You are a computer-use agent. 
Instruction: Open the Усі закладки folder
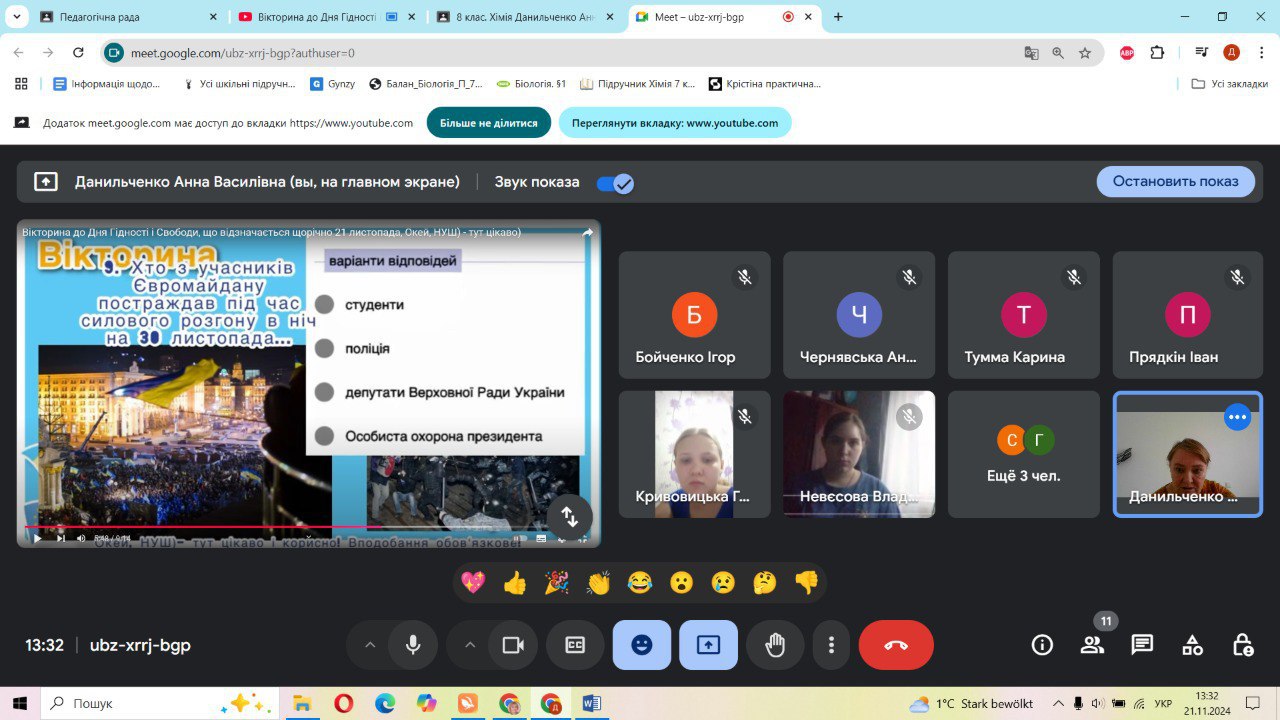pyautogui.click(x=1230, y=84)
